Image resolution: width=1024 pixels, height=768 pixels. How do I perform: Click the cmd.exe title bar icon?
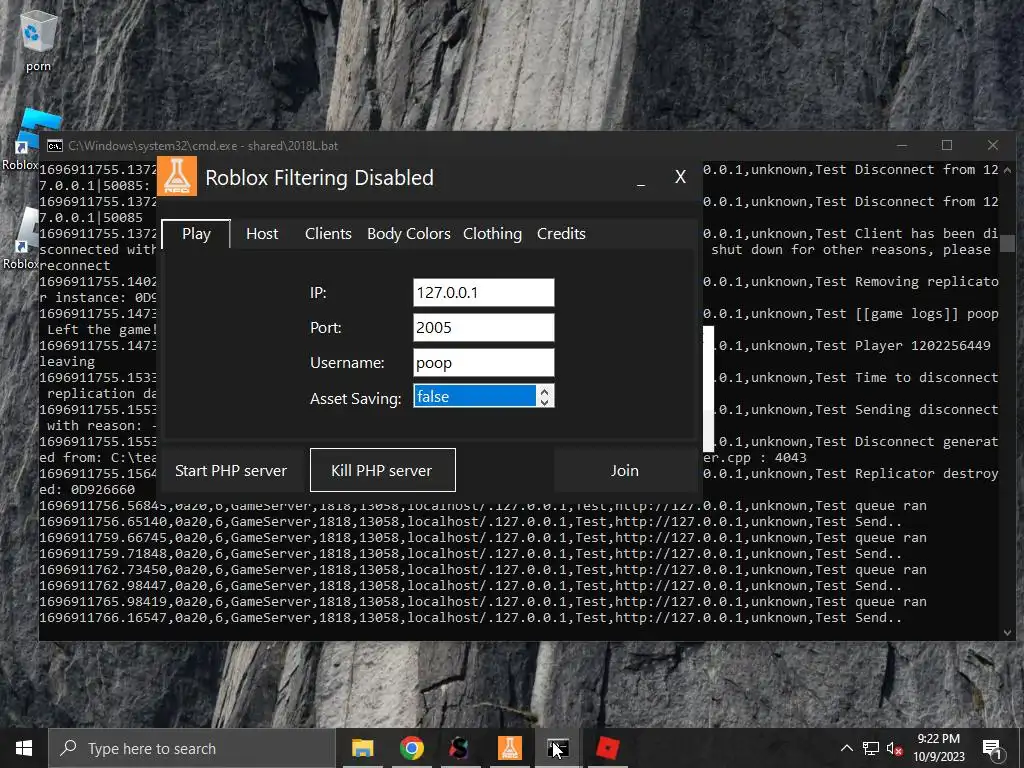pyautogui.click(x=55, y=146)
